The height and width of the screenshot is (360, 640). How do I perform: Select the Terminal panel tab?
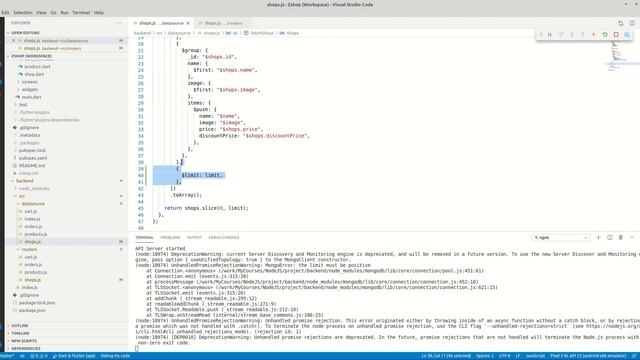[144, 237]
